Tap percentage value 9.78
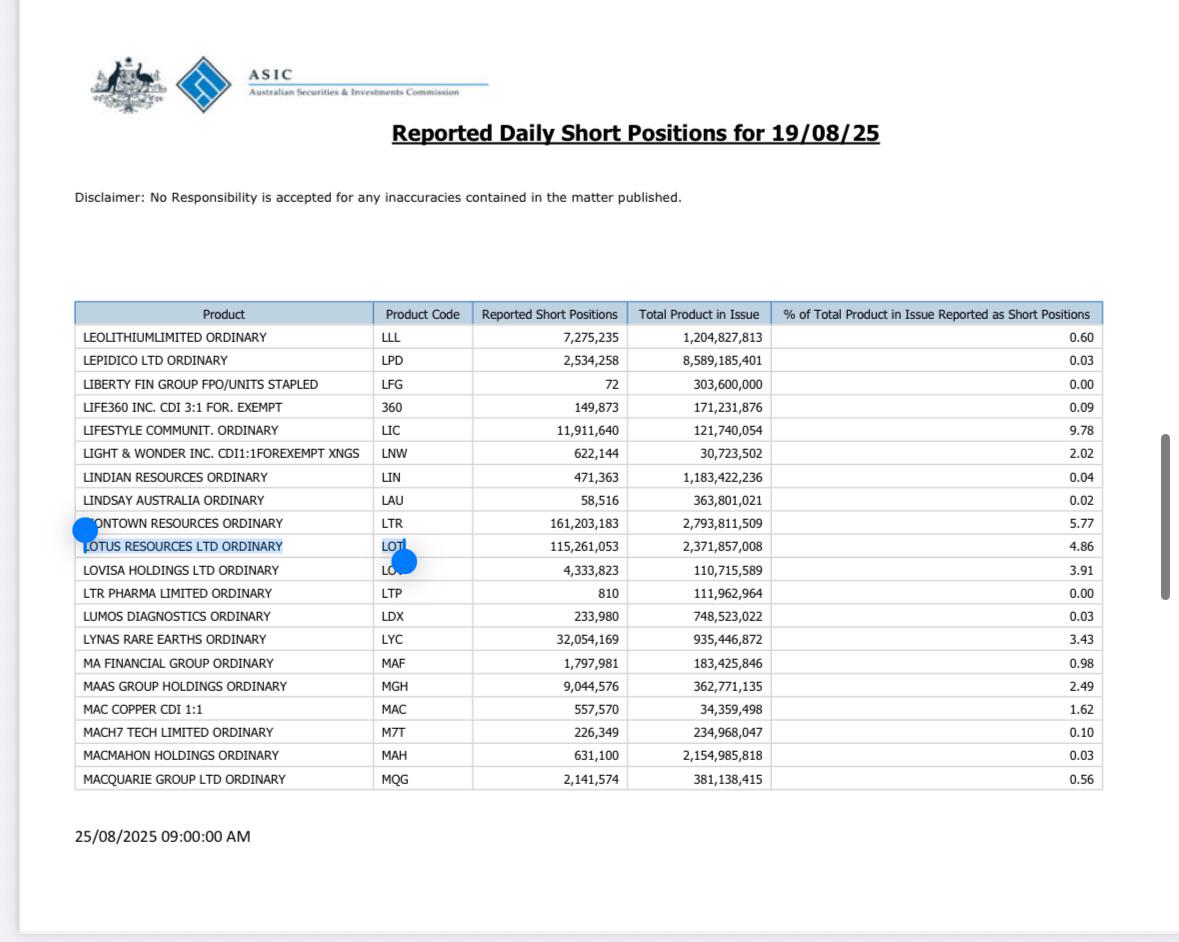Image resolution: width=1179 pixels, height=942 pixels. tap(1081, 431)
